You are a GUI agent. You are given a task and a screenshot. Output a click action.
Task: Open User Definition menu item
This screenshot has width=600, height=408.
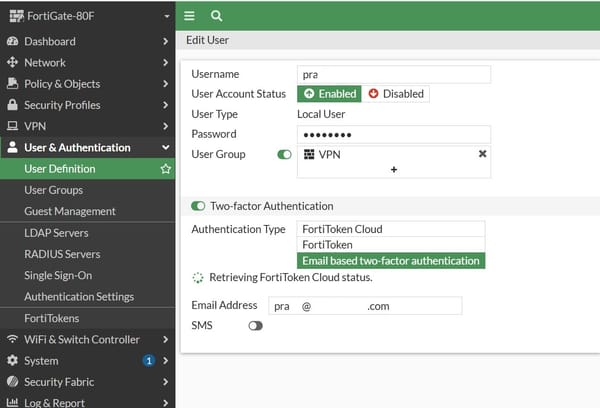coord(88,169)
